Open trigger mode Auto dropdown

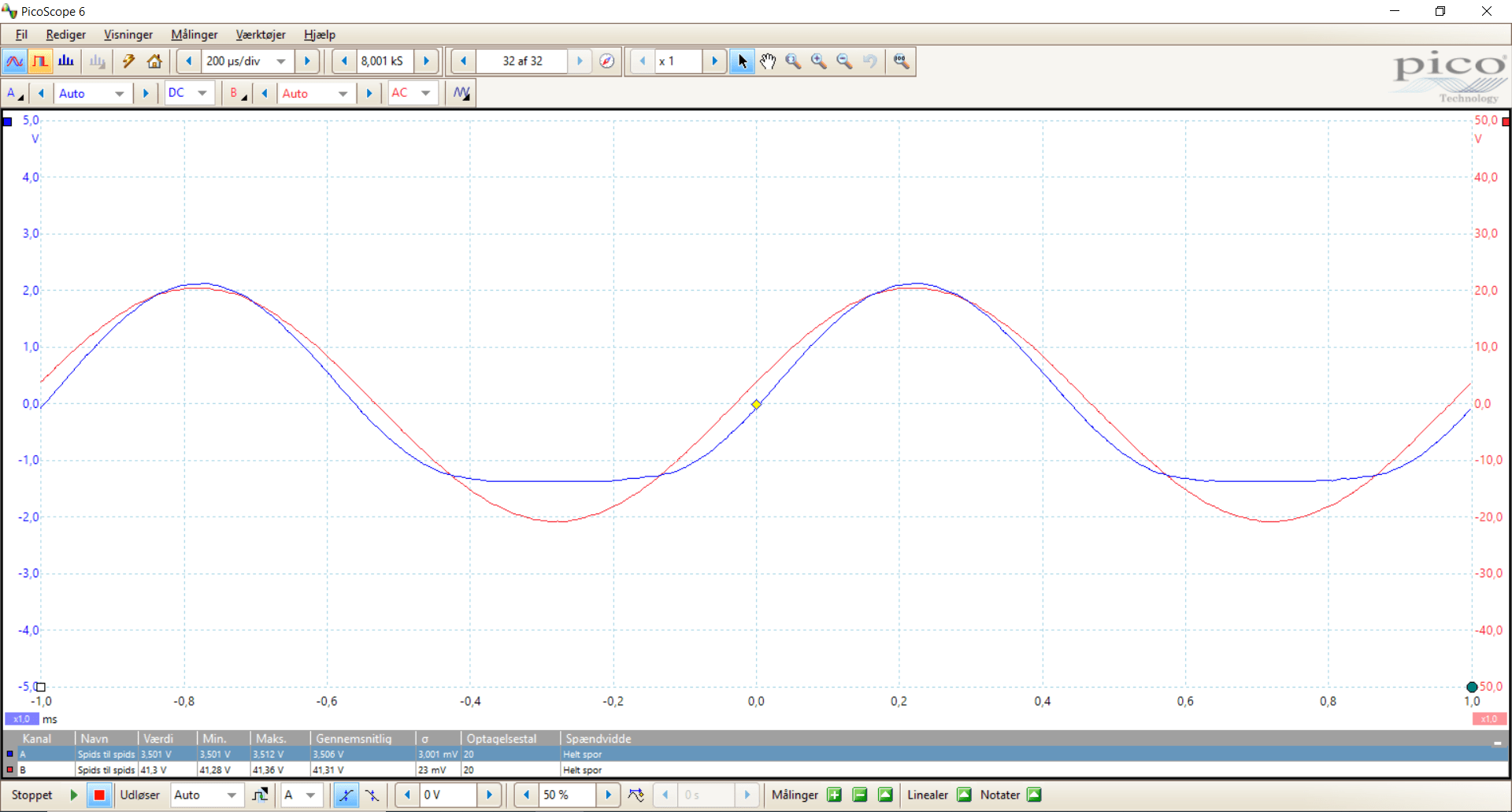(232, 795)
